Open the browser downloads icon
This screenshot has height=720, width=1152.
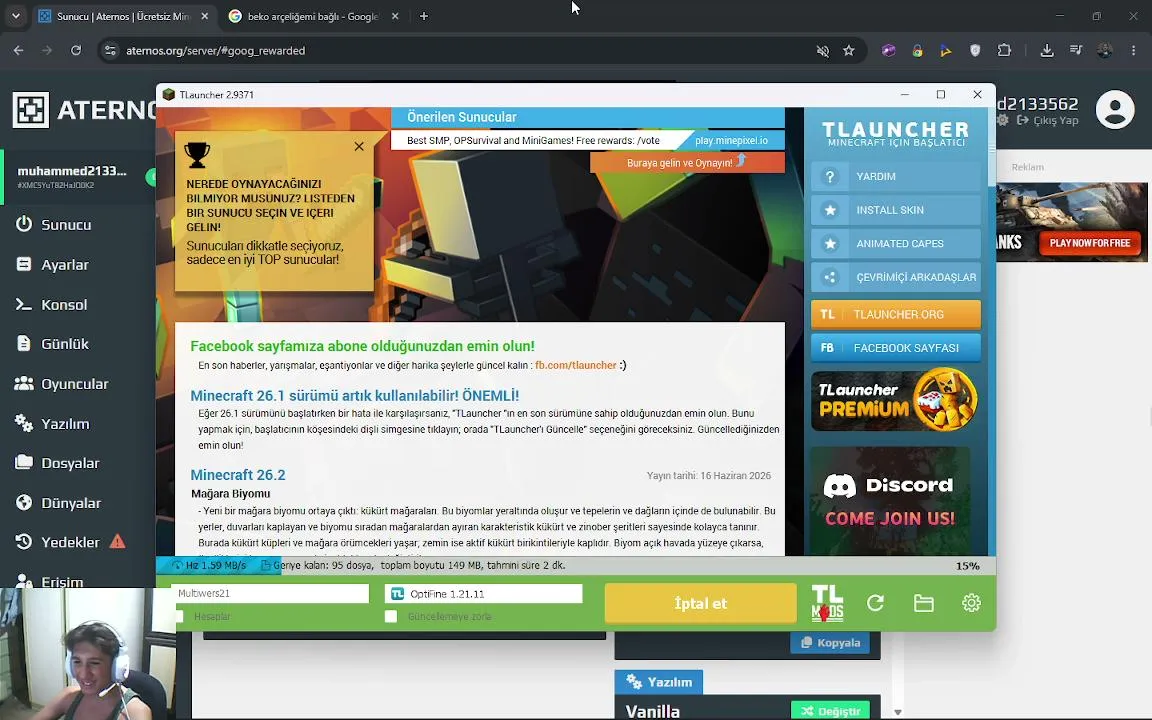[1047, 51]
